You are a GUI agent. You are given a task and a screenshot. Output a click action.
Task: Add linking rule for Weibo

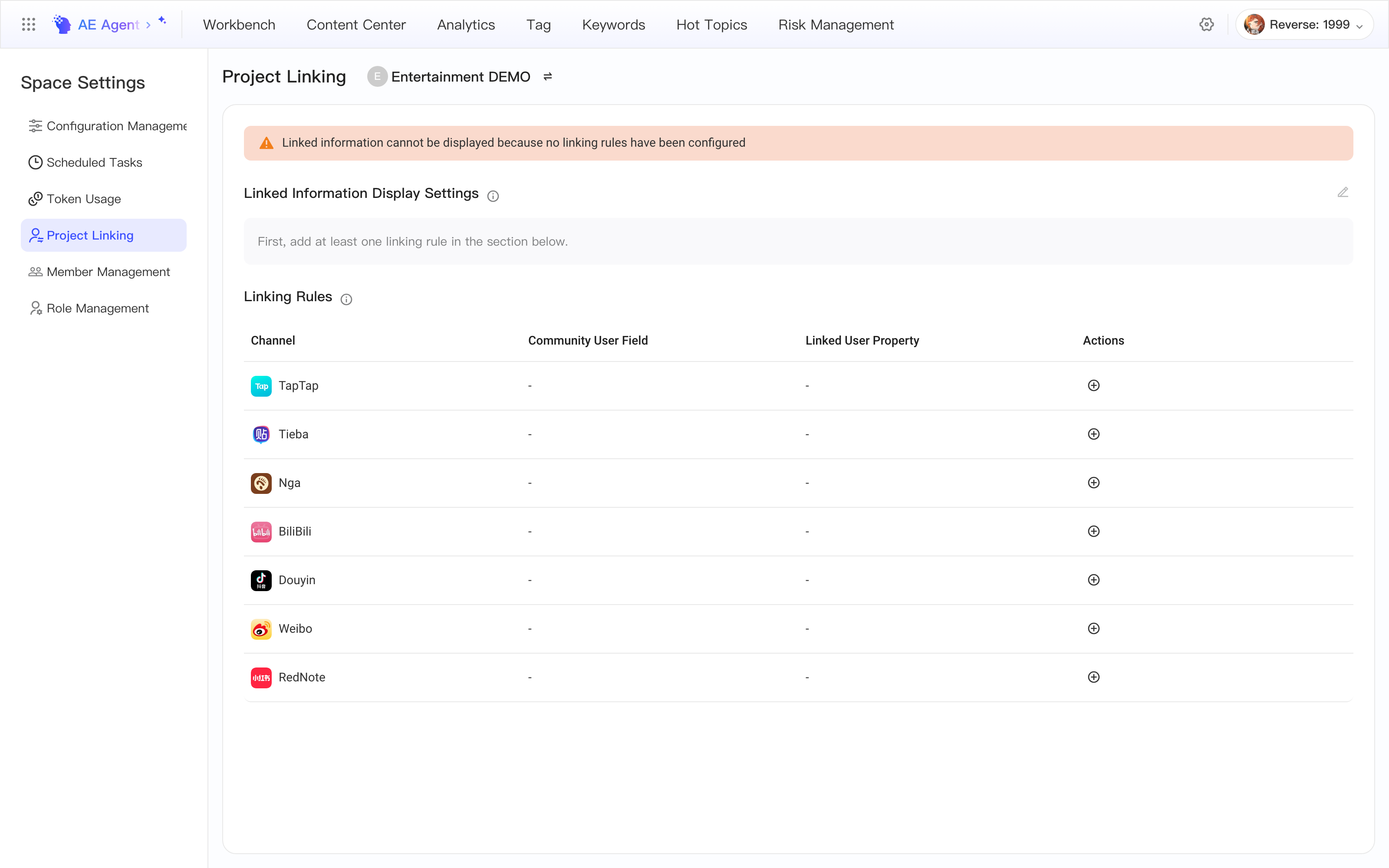point(1093,628)
